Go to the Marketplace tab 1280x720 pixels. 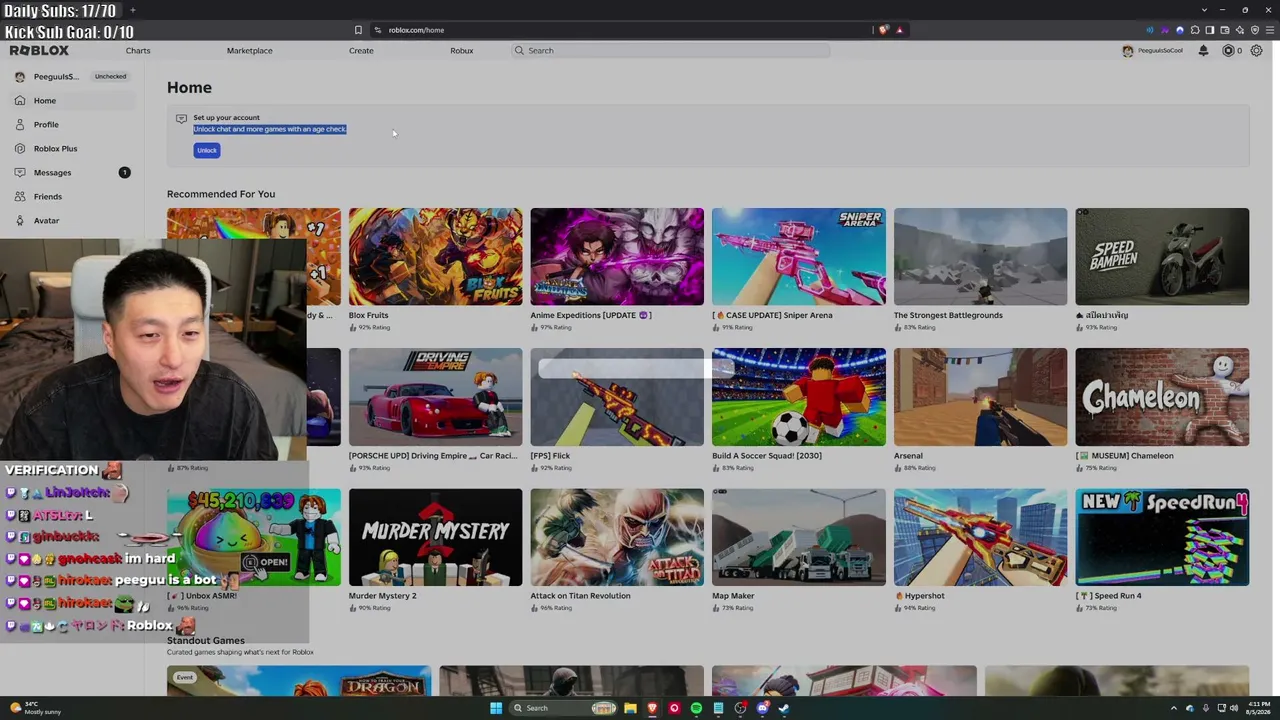click(x=249, y=50)
